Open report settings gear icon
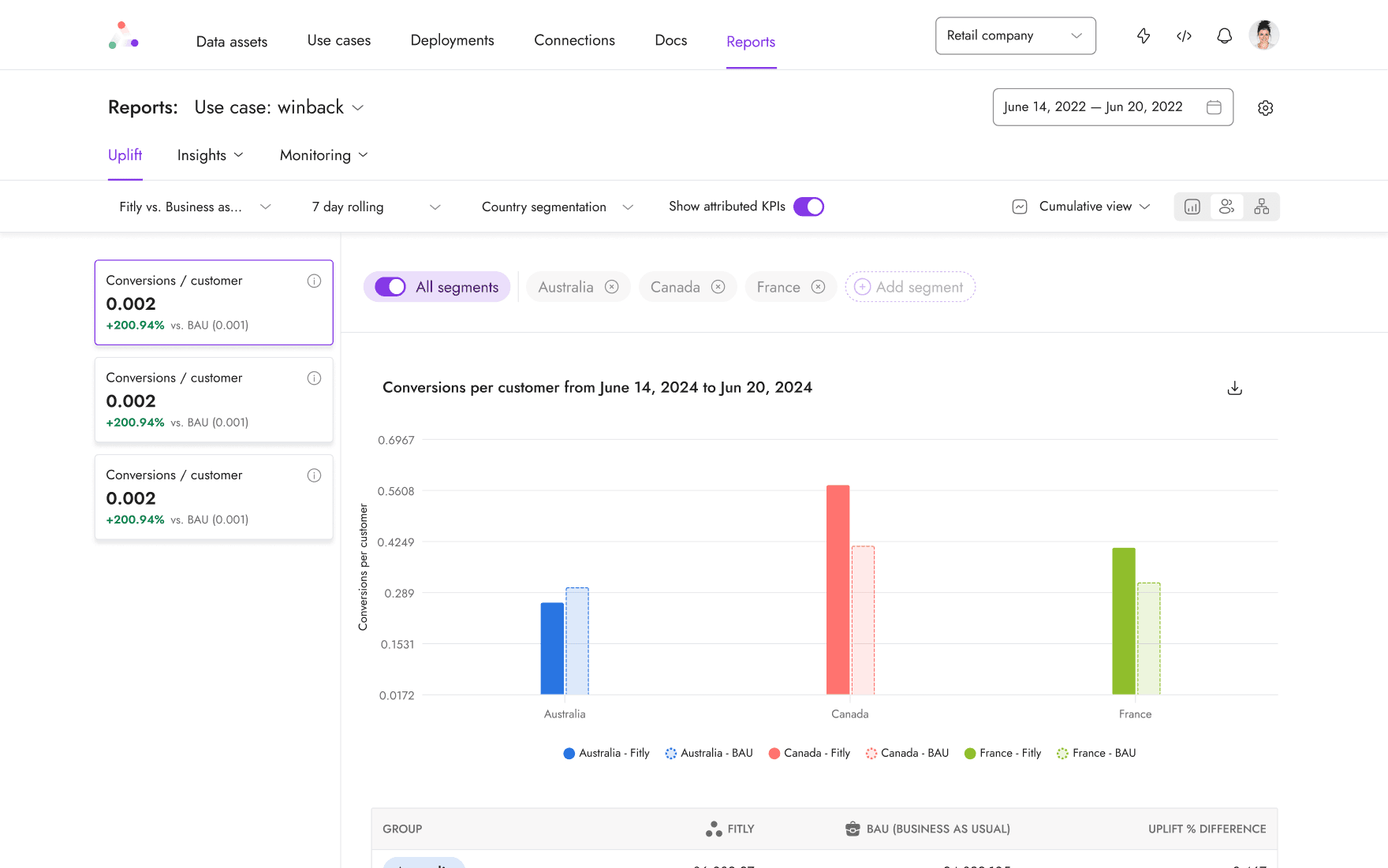 click(x=1266, y=108)
